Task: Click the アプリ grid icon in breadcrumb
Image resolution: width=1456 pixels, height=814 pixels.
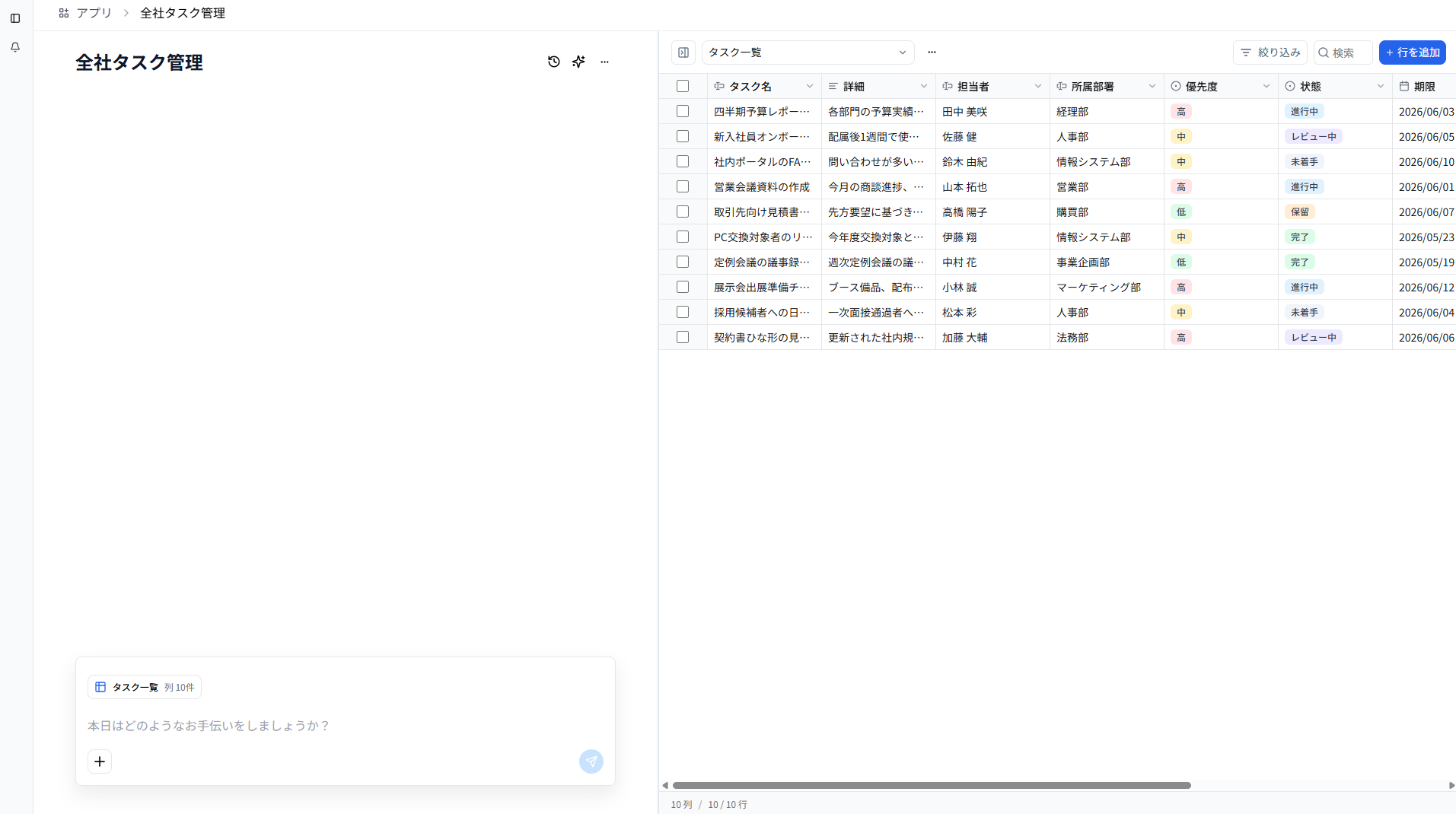Action: [x=64, y=13]
